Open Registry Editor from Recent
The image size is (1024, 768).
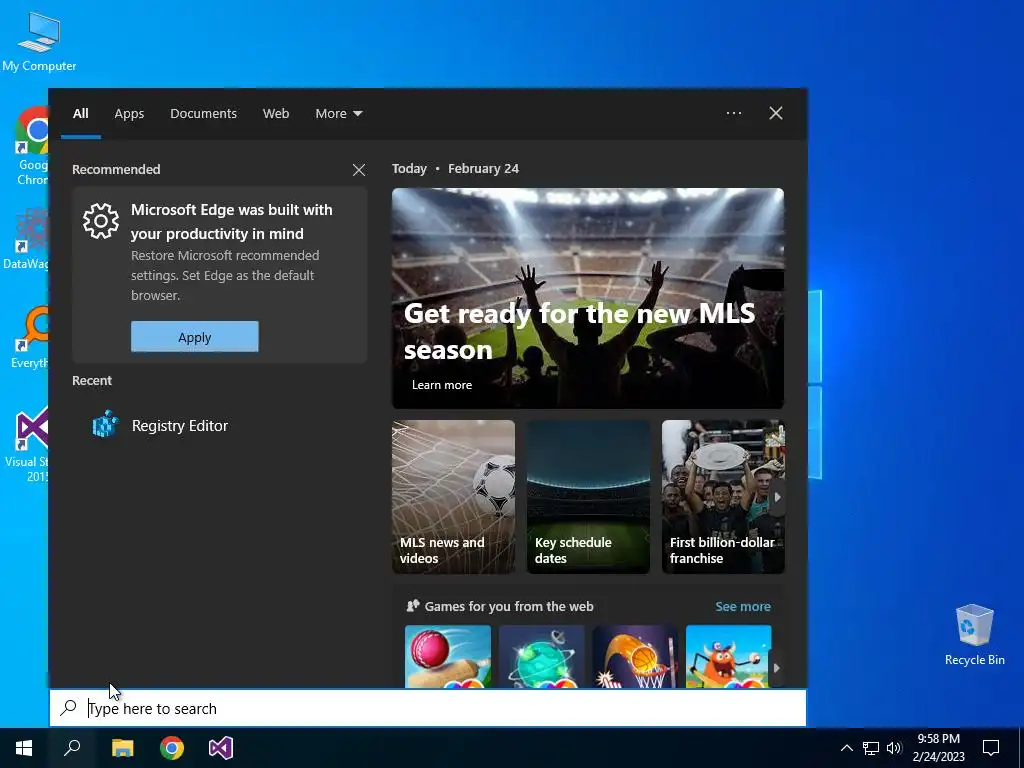click(x=217, y=426)
